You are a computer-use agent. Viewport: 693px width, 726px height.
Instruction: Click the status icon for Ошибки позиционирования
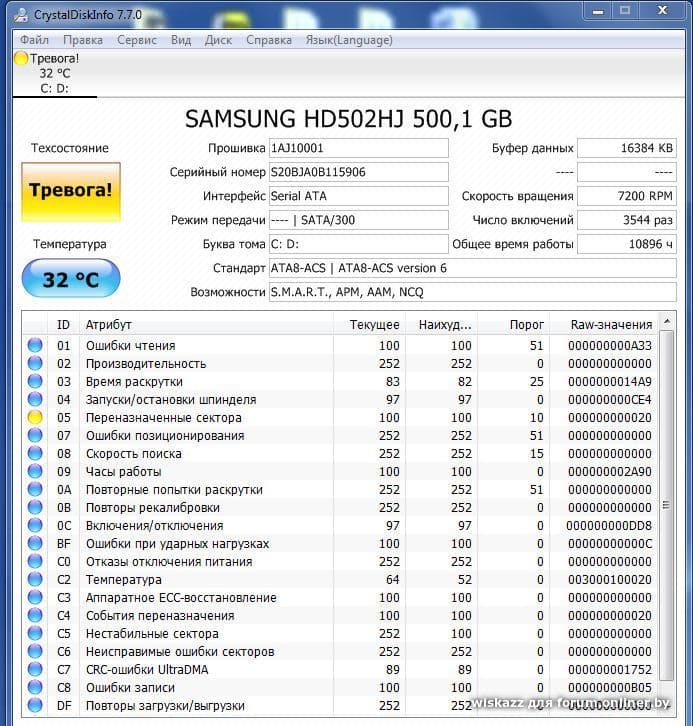click(x=35, y=435)
